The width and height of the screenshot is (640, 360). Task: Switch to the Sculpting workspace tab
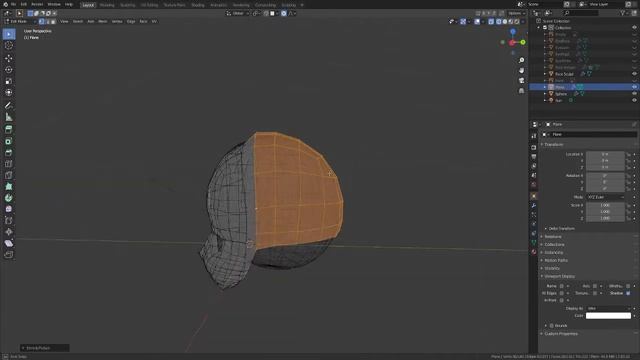click(127, 5)
